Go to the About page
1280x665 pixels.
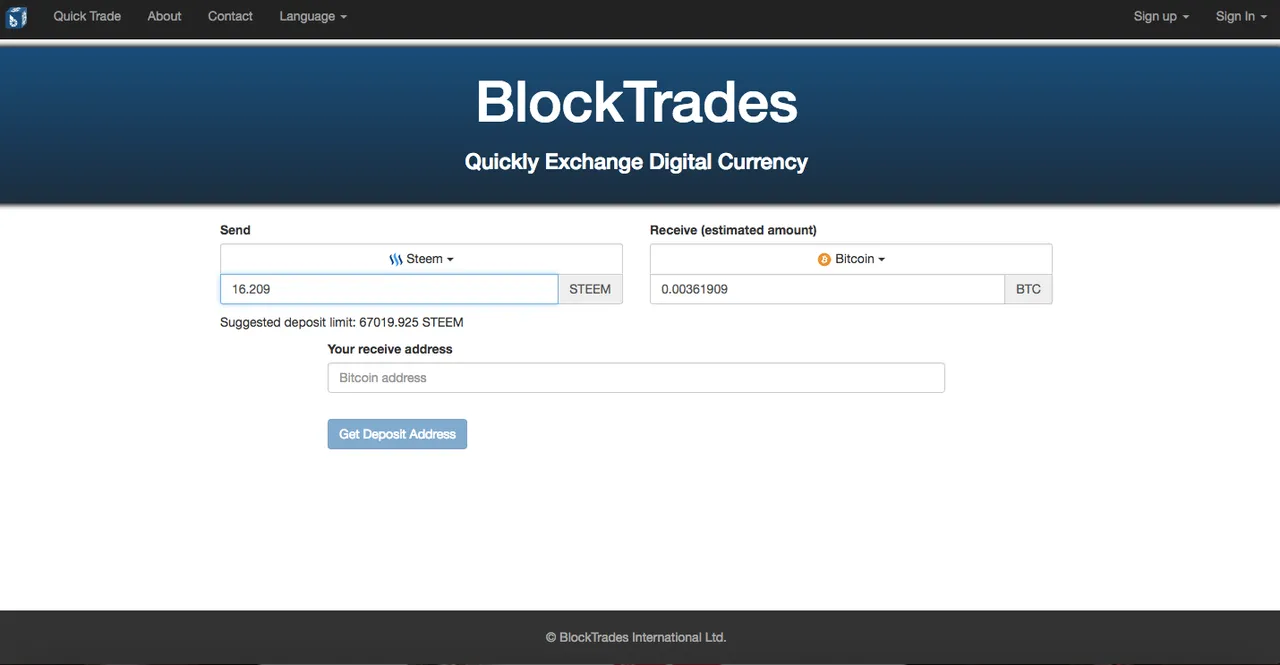pos(164,16)
